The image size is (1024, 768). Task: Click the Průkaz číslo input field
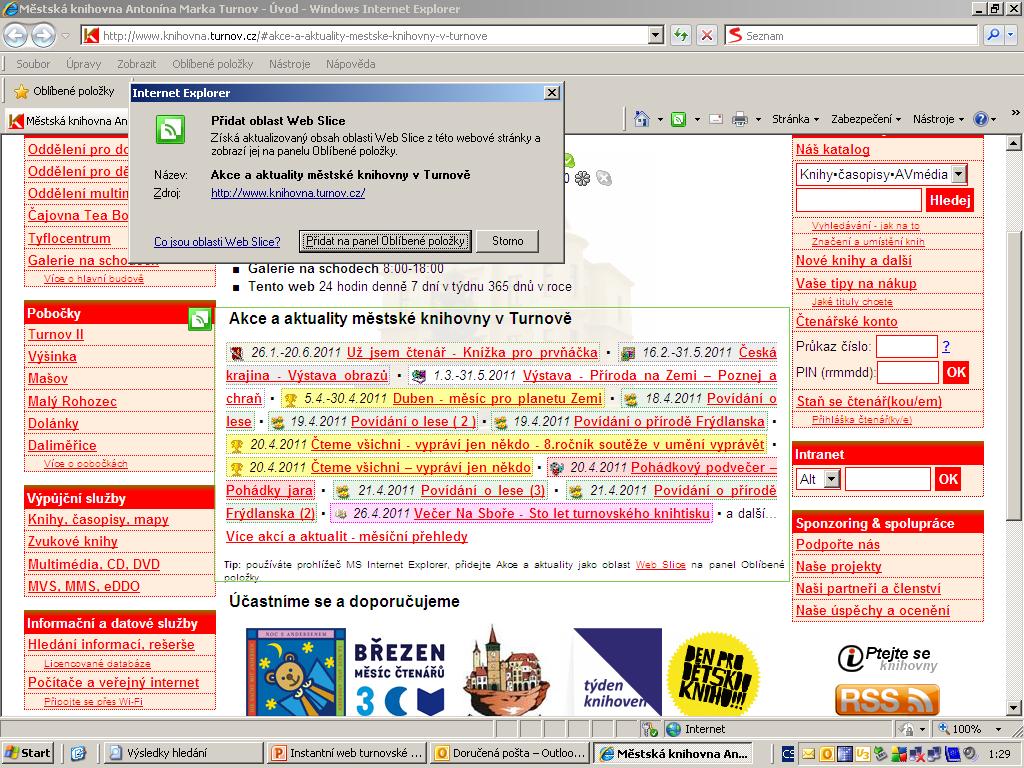point(906,347)
